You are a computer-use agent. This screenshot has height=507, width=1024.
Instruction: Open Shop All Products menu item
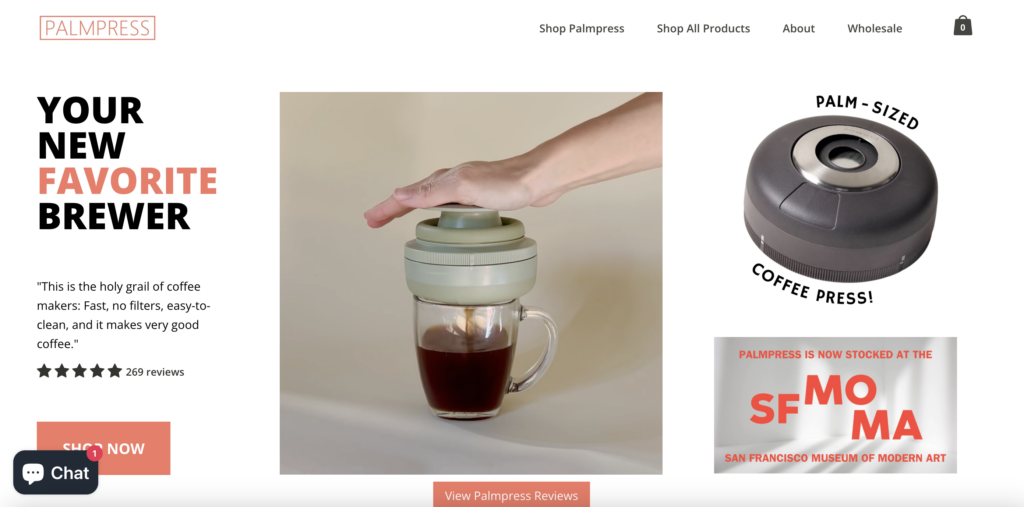[703, 29]
